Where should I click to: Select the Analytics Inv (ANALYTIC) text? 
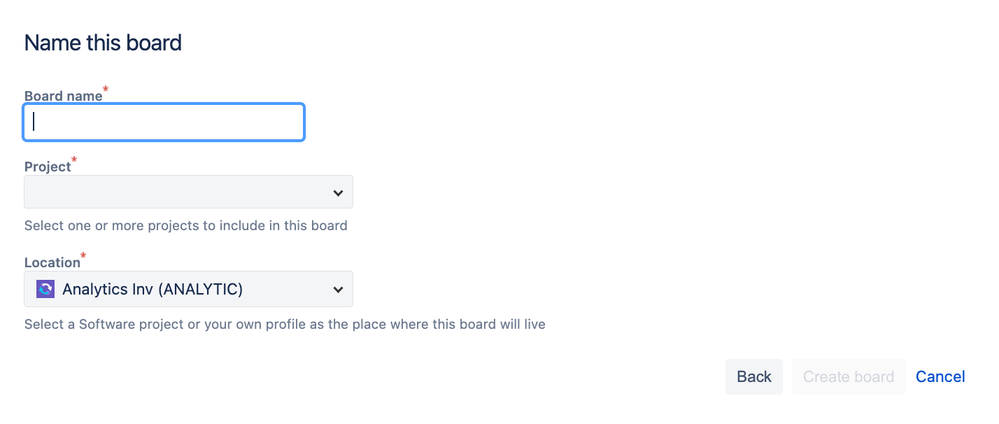[152, 289]
